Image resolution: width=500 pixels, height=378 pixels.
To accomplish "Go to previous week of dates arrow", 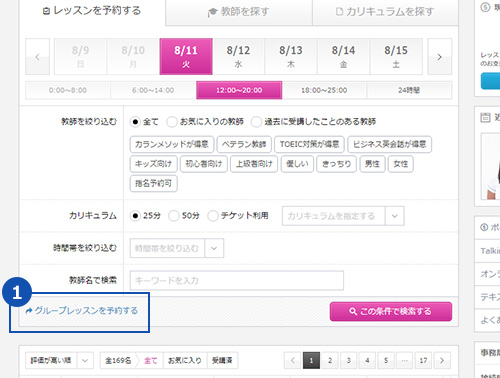I will click(37, 56).
